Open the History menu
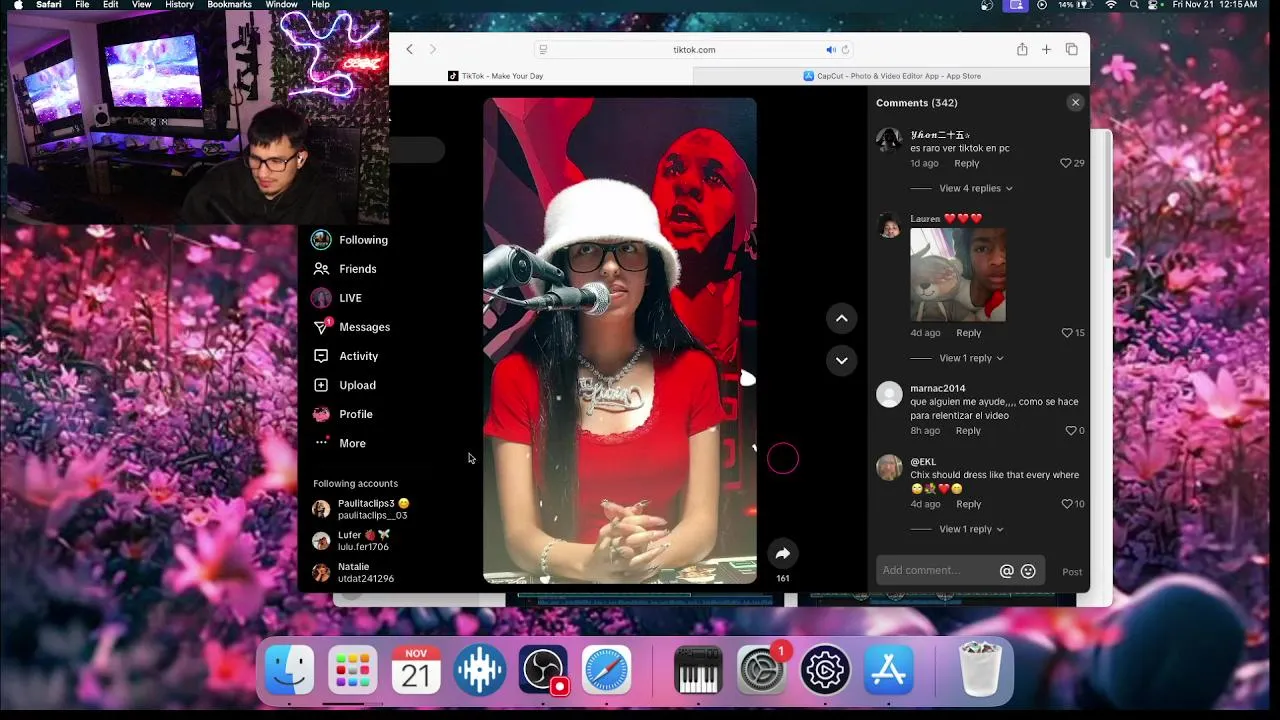Image resolution: width=1280 pixels, height=720 pixels. [x=179, y=5]
